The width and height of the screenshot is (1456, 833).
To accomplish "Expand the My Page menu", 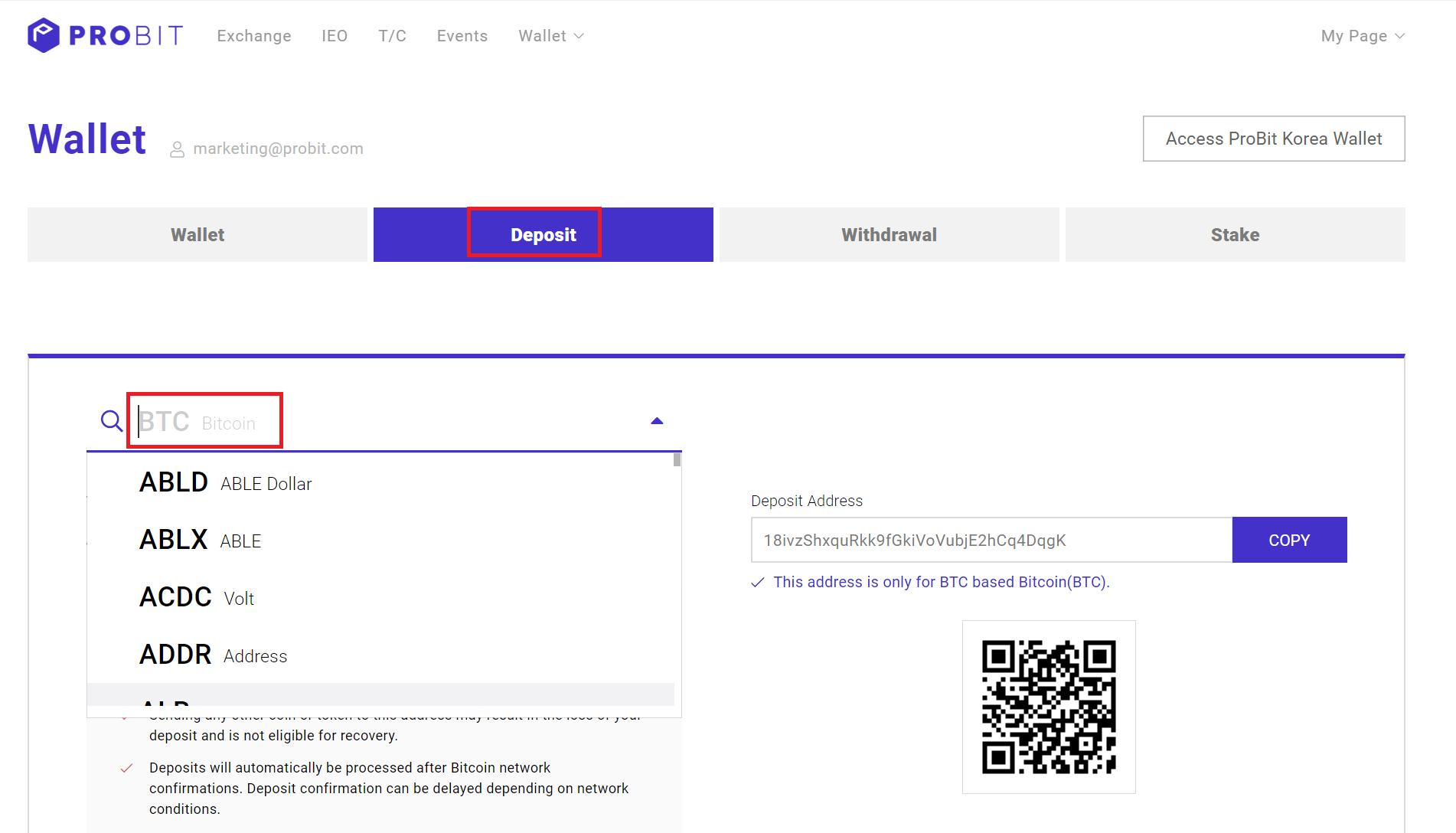I will pos(1363,36).
